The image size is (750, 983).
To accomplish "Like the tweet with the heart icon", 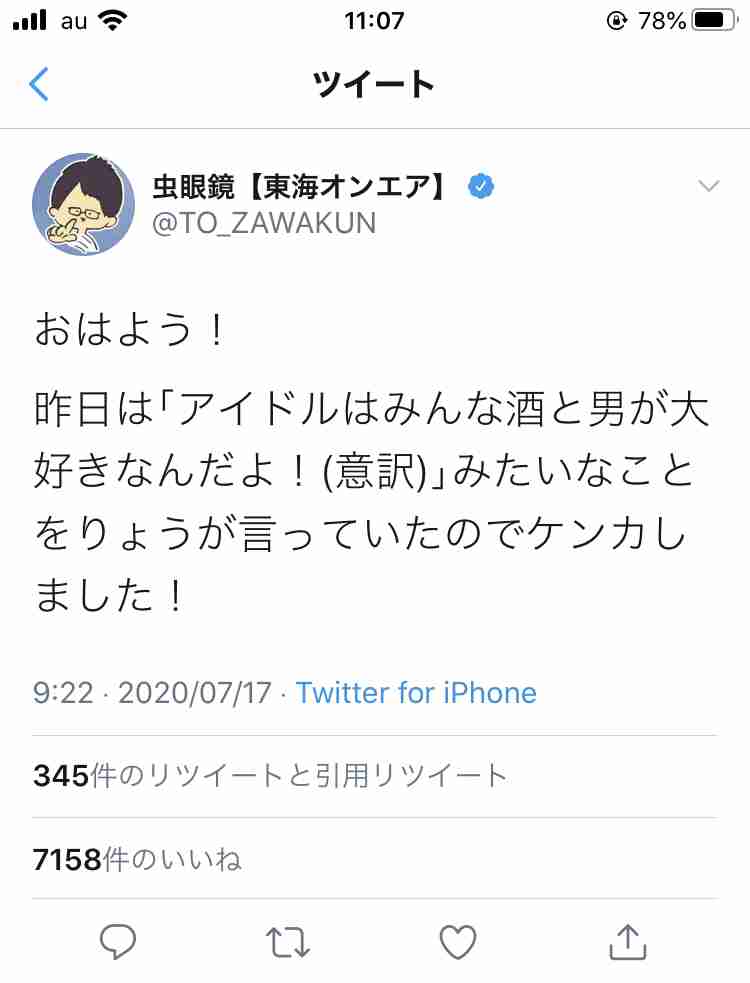I will click(x=458, y=942).
